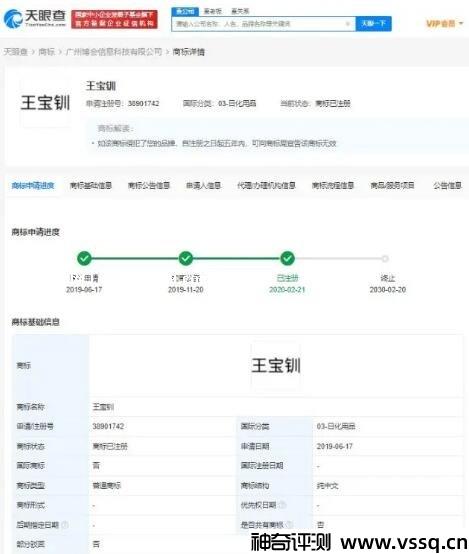469x554 pixels.
Task: Click the 商标已注册 value in the table
Action: tap(110, 446)
